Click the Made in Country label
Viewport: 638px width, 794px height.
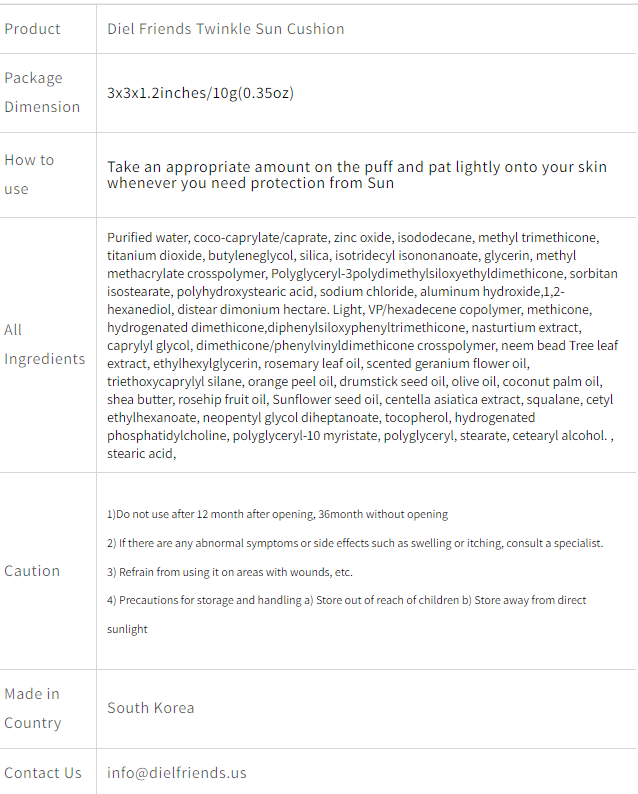point(33,708)
